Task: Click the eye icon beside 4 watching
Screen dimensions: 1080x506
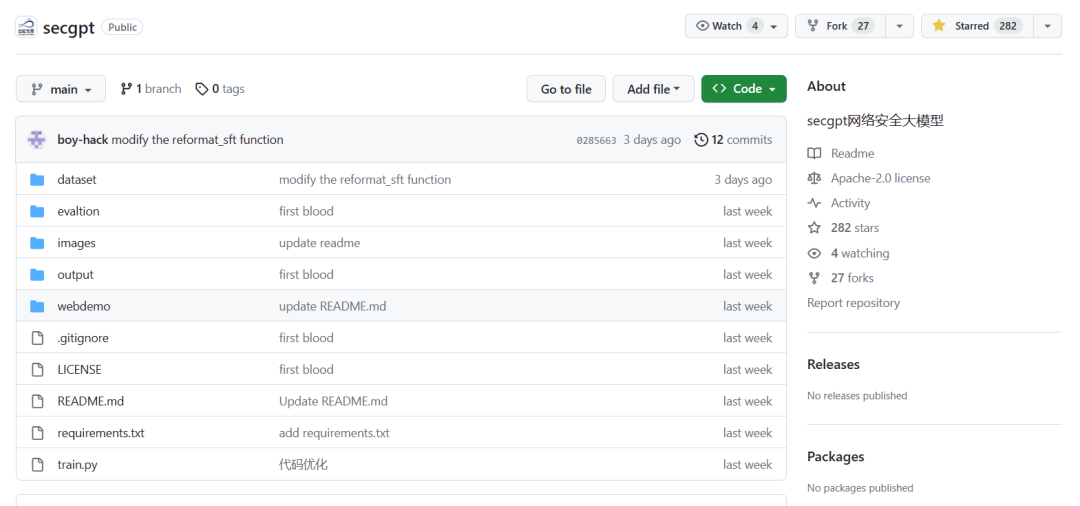Action: tap(814, 253)
